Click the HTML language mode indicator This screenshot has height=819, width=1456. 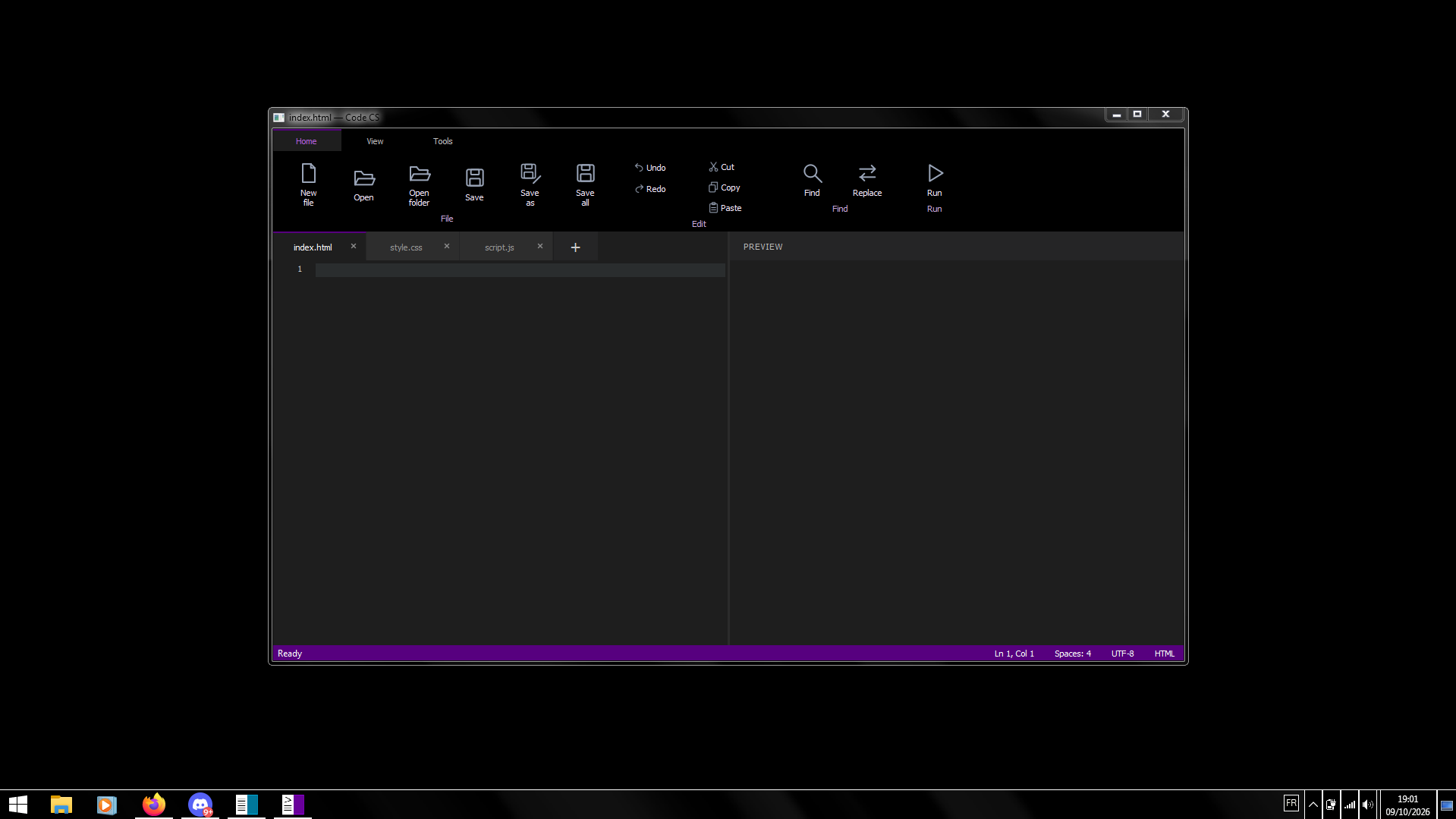point(1165,654)
